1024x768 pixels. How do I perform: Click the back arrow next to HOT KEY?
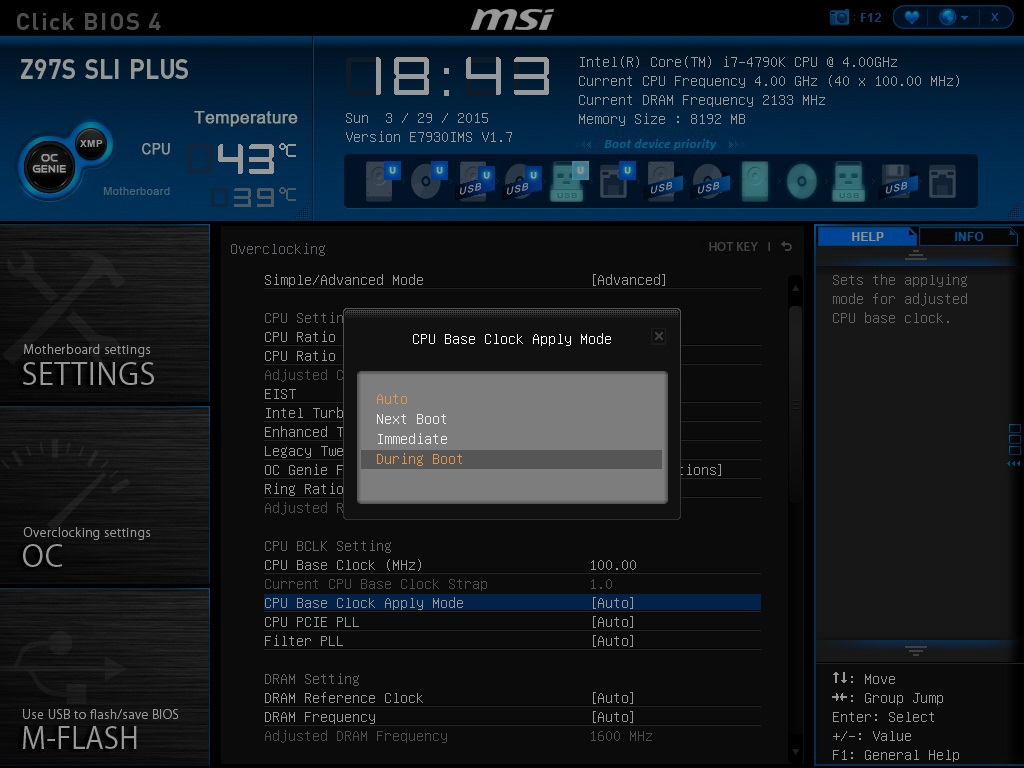pos(787,246)
